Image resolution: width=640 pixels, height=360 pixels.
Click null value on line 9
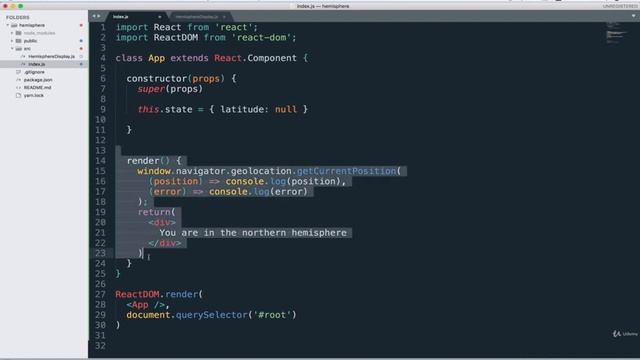pos(286,109)
